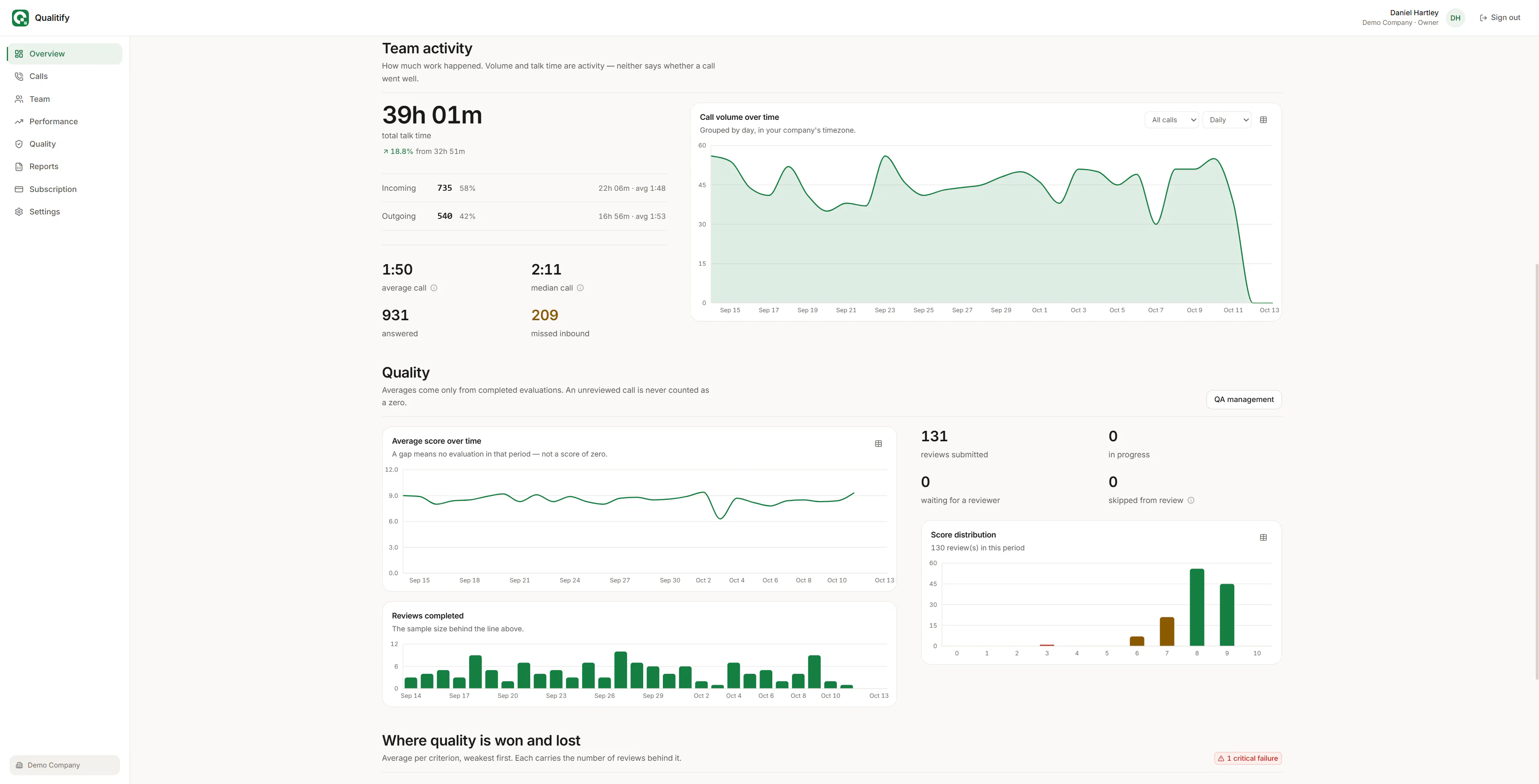Click '130 review(s) in this period' text

977,548
